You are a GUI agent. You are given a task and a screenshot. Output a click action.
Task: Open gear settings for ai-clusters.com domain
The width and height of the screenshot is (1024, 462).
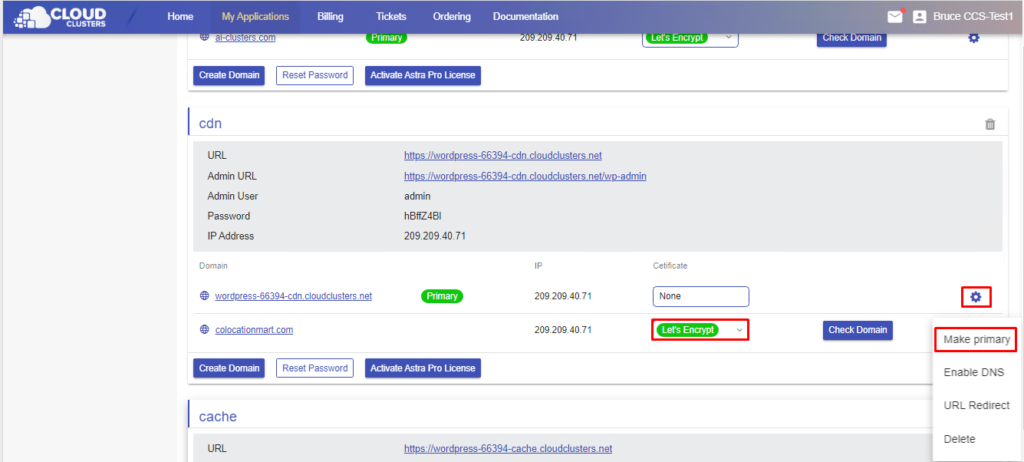coord(974,37)
